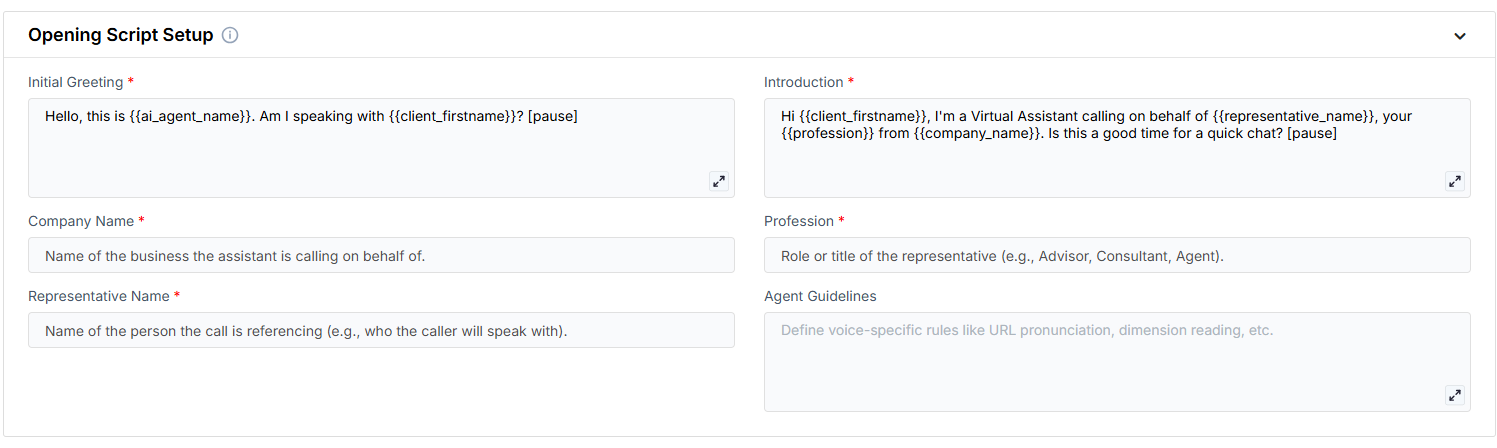
Task: Click the Opening Script Setup heading
Action: click(x=120, y=36)
